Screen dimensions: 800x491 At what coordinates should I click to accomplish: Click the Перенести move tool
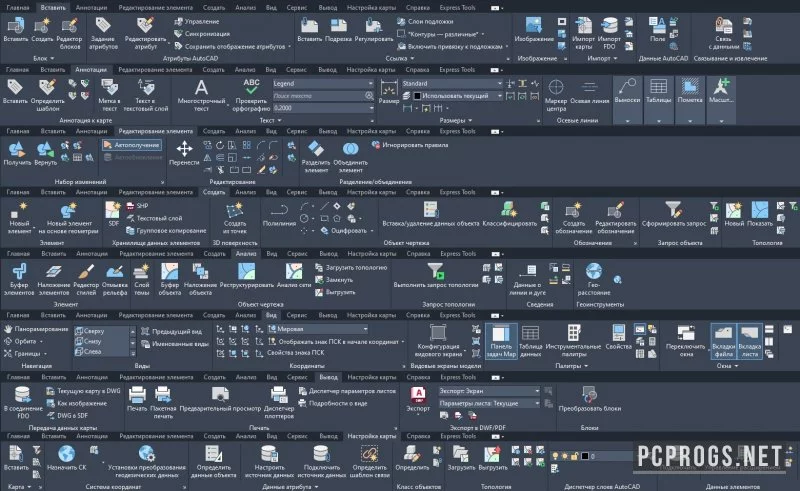point(184,153)
